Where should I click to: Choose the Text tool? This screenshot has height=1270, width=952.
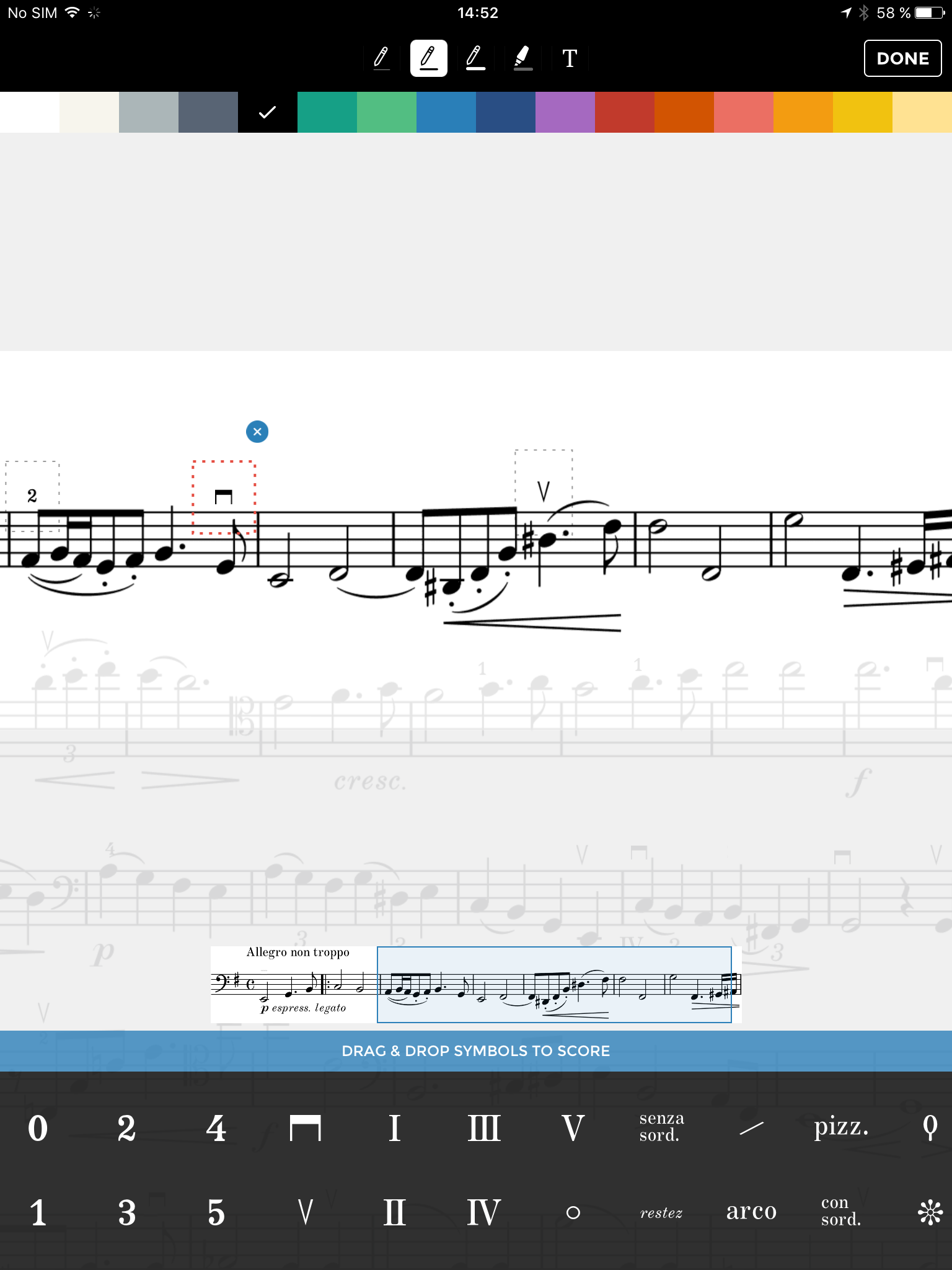click(x=570, y=58)
